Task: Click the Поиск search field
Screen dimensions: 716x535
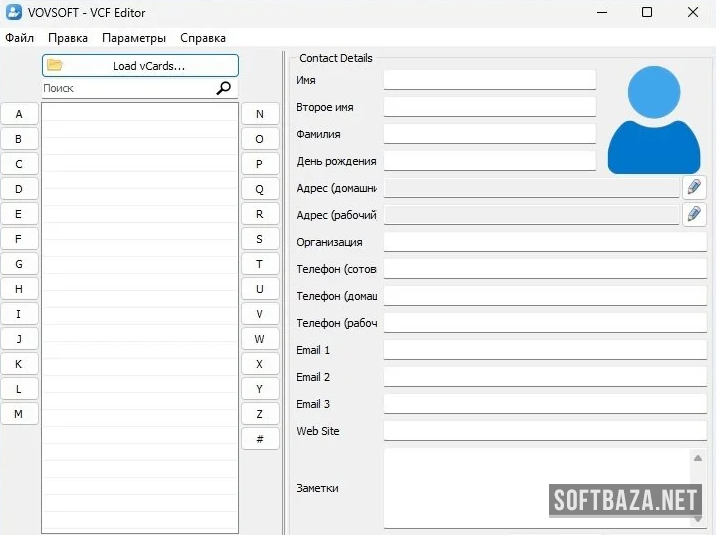Action: point(127,89)
